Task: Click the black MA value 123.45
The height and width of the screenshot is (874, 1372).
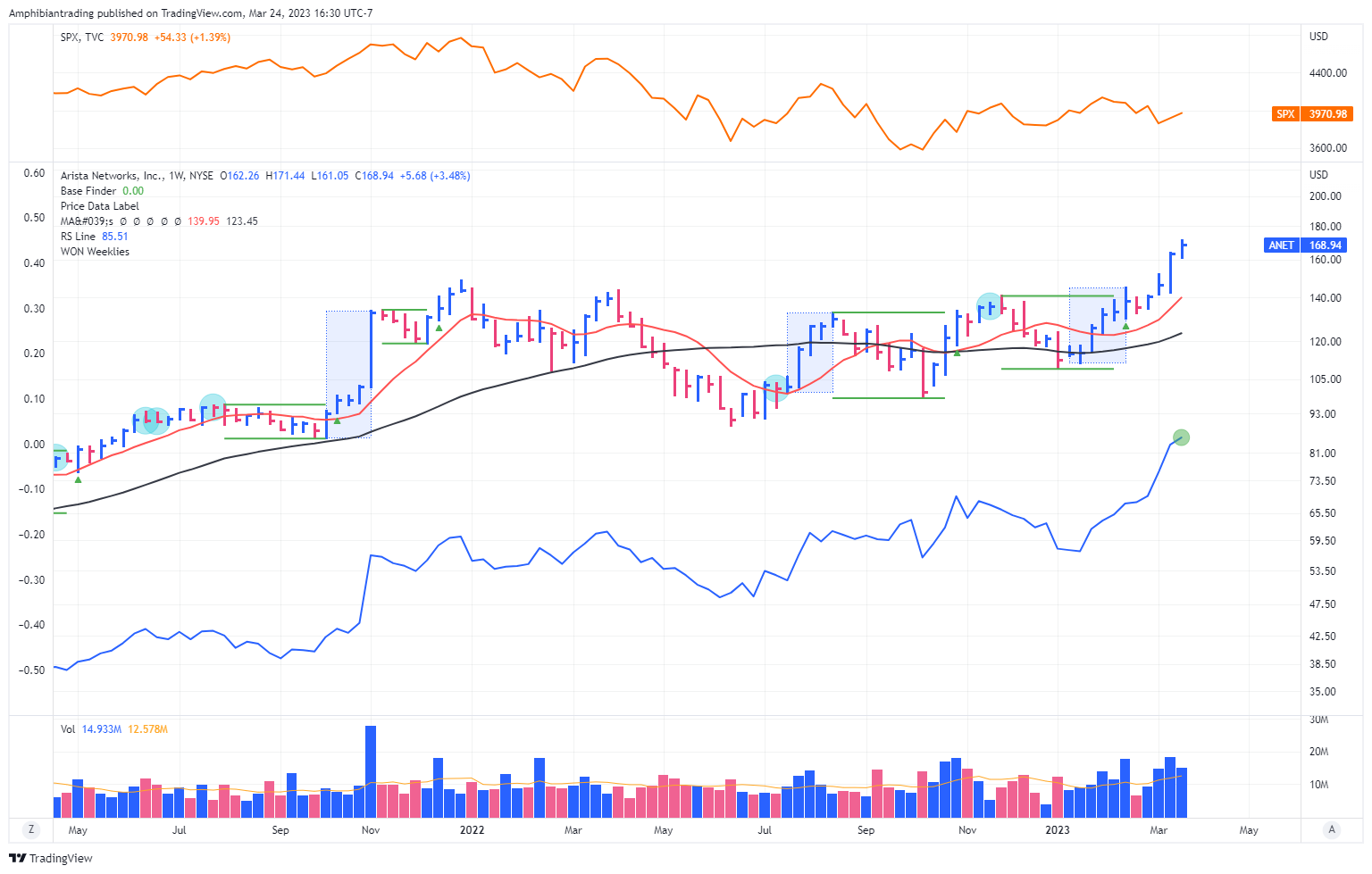Action: 242,221
